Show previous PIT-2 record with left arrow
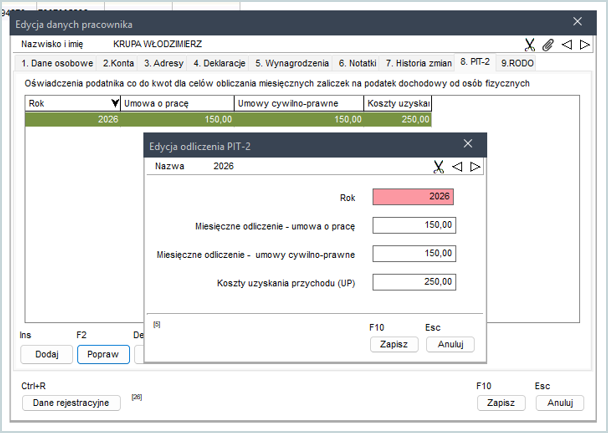Image resolution: width=608 pixels, height=433 pixels. pyautogui.click(x=457, y=167)
